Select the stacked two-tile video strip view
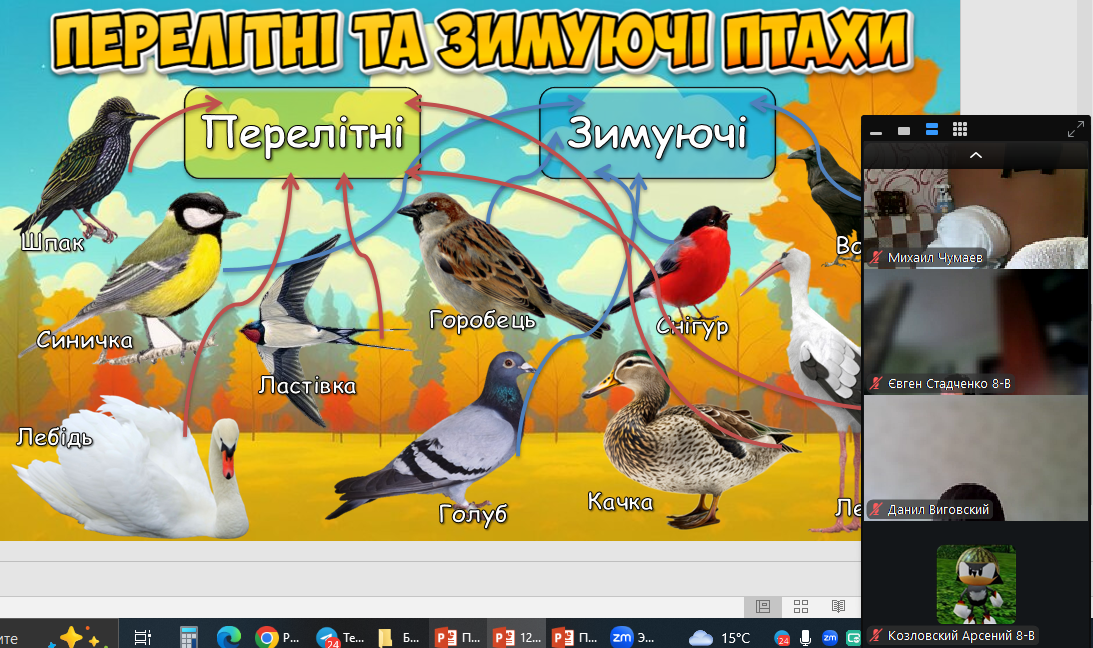This screenshot has width=1093, height=648. (x=932, y=130)
